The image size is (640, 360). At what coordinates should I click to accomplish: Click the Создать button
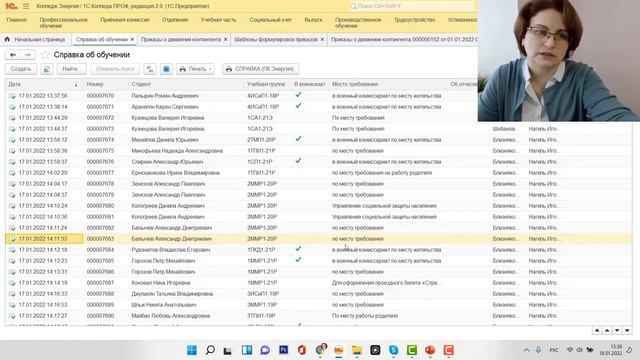pos(21,69)
